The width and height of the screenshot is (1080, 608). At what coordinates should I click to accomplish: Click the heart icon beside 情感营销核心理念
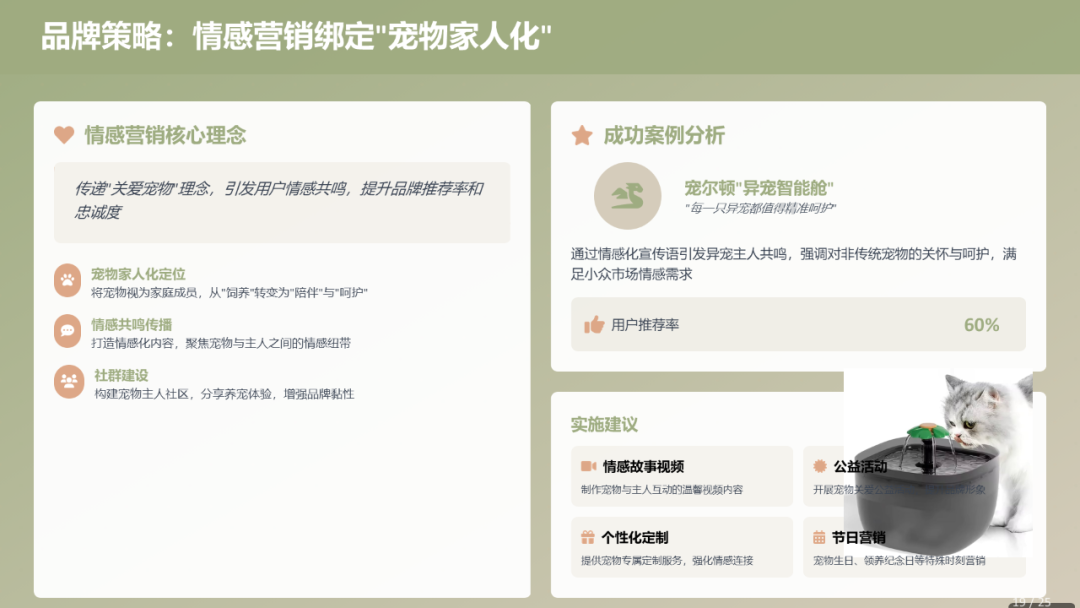pos(63,135)
